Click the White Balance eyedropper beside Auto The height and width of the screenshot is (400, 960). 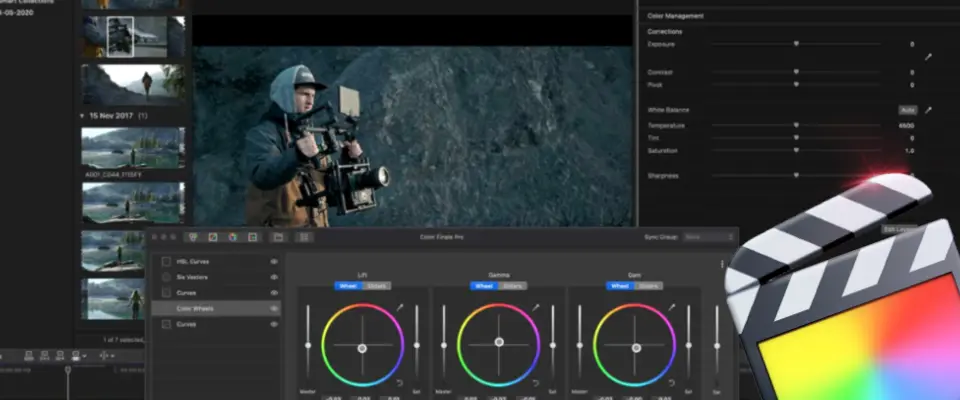pos(928,110)
